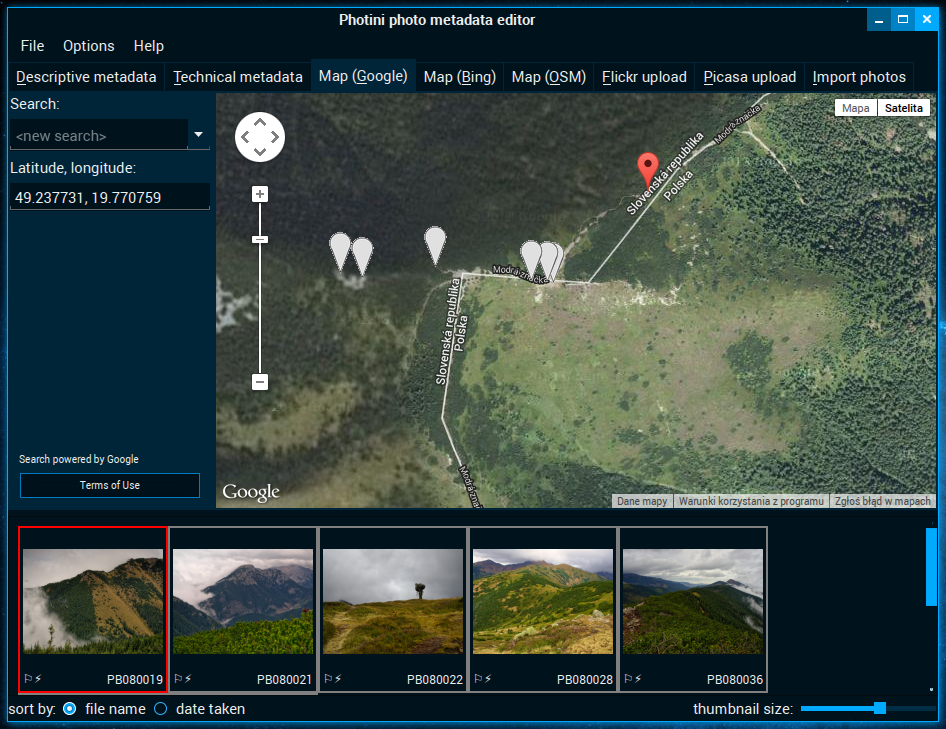Switch map to Mapa view
The width and height of the screenshot is (946, 729).
pos(856,108)
